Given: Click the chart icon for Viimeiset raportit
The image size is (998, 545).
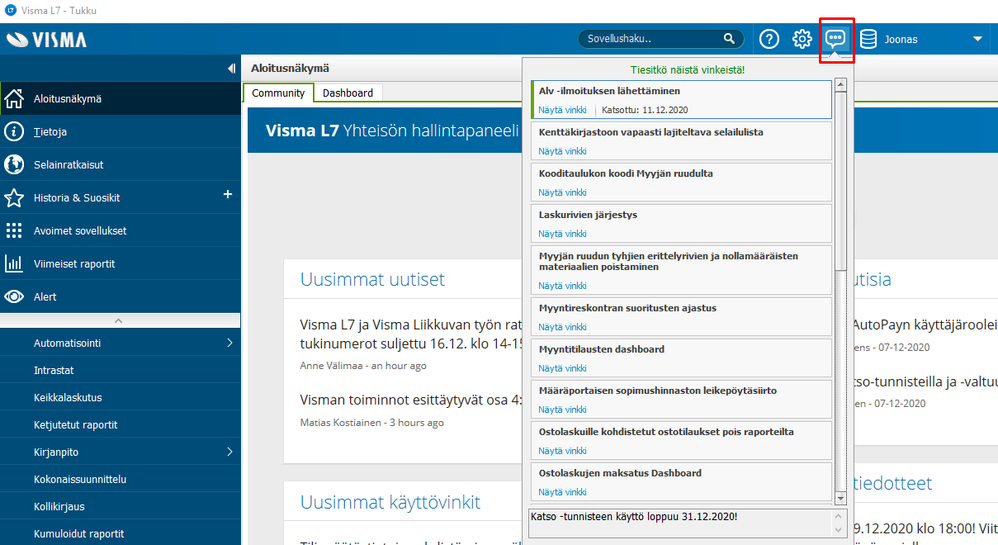Looking at the screenshot, I should pyautogui.click(x=14, y=264).
